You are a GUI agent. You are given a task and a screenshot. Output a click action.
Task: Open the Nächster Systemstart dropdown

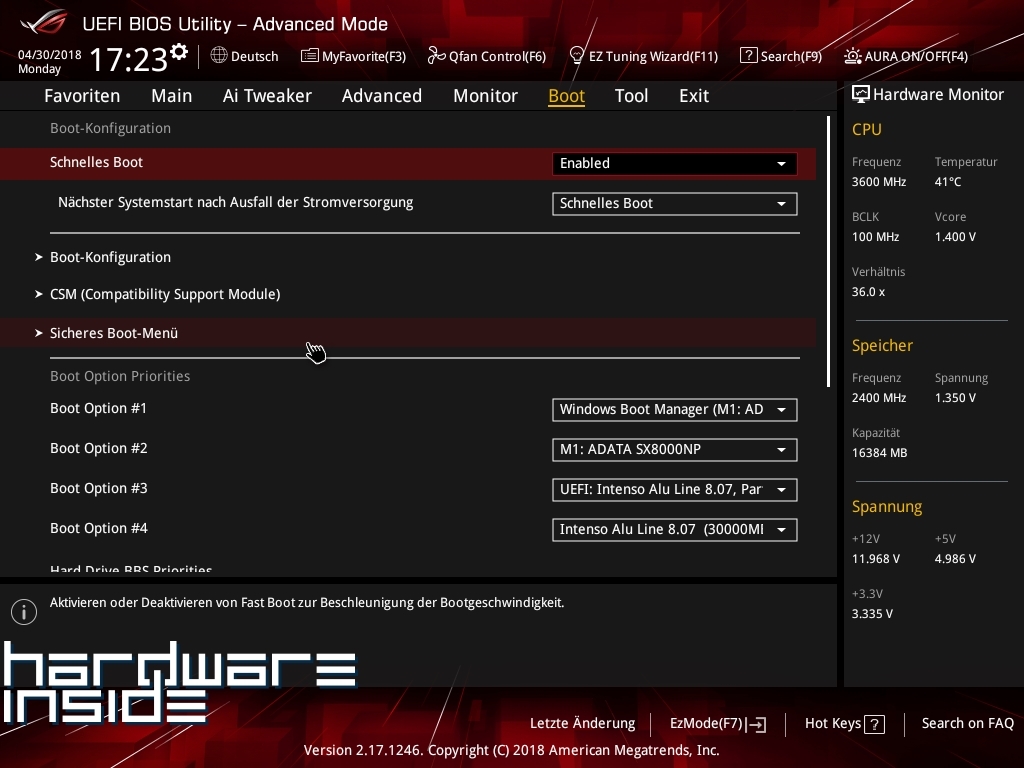coord(674,203)
